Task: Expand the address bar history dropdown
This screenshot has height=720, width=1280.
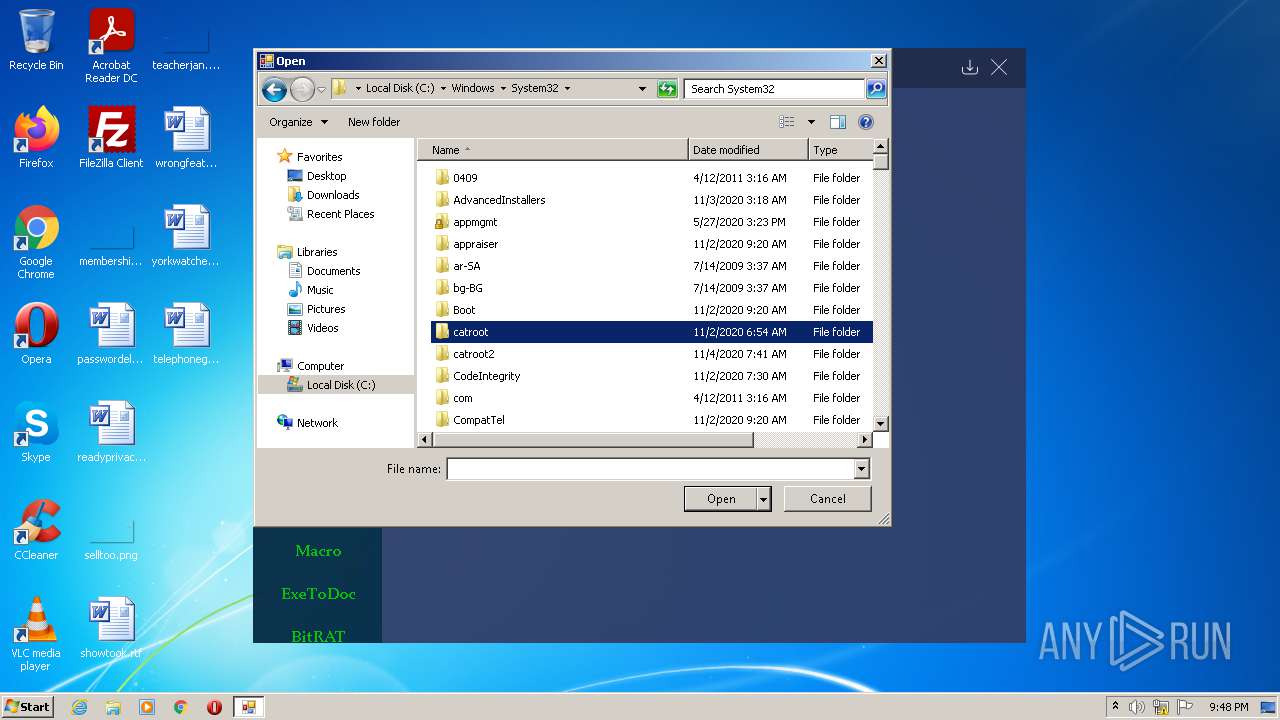Action: [x=642, y=89]
